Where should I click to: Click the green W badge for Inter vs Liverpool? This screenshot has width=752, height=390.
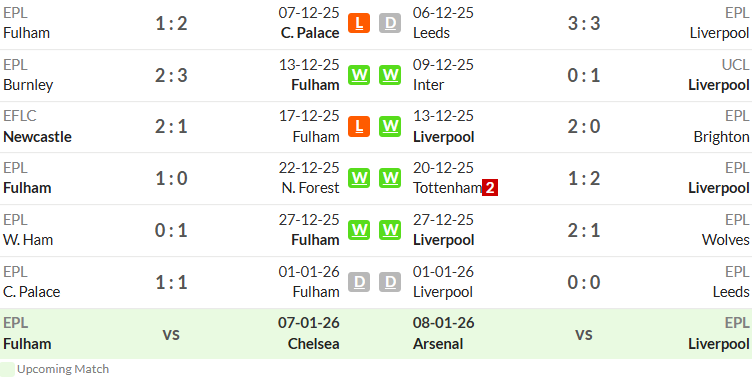click(x=390, y=75)
